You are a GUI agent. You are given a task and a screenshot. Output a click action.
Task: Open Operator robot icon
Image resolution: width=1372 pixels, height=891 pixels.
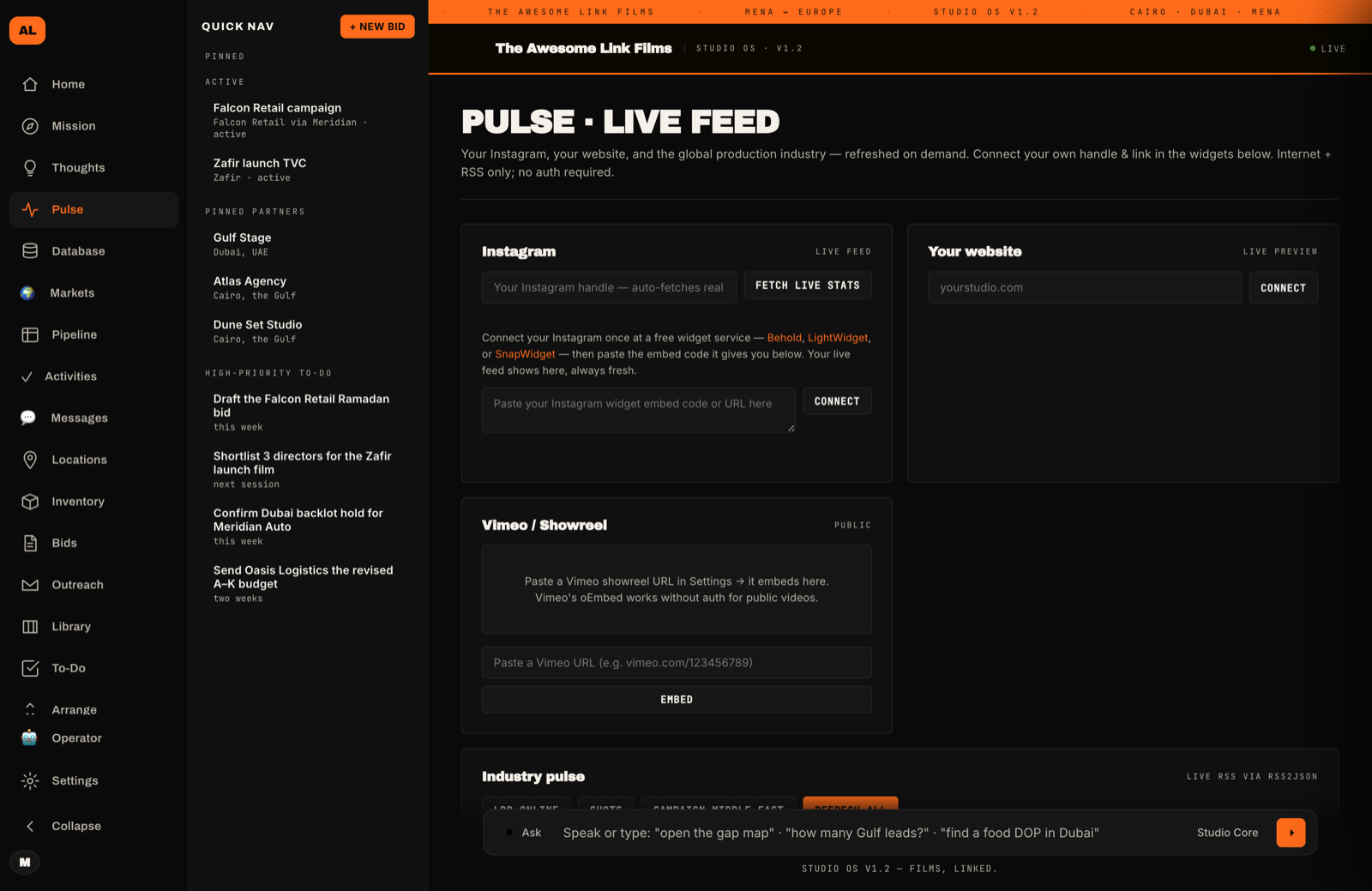pos(29,737)
